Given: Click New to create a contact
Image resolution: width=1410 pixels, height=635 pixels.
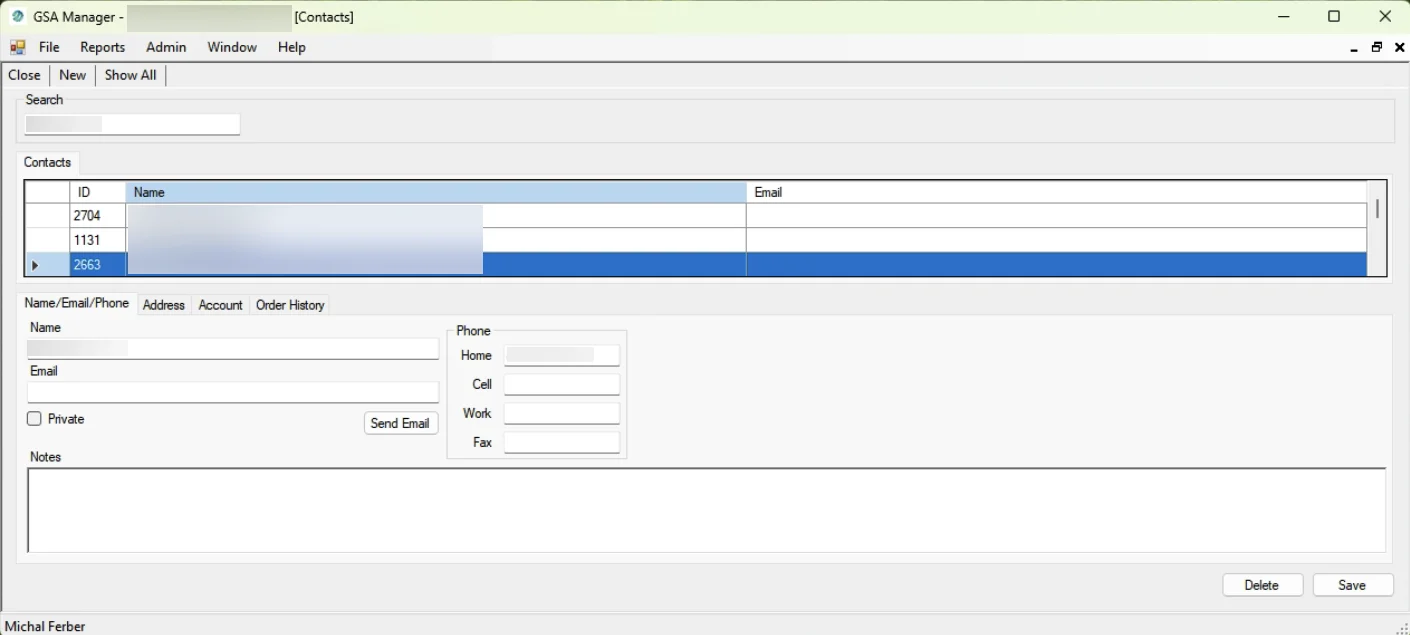Looking at the screenshot, I should click(x=71, y=74).
